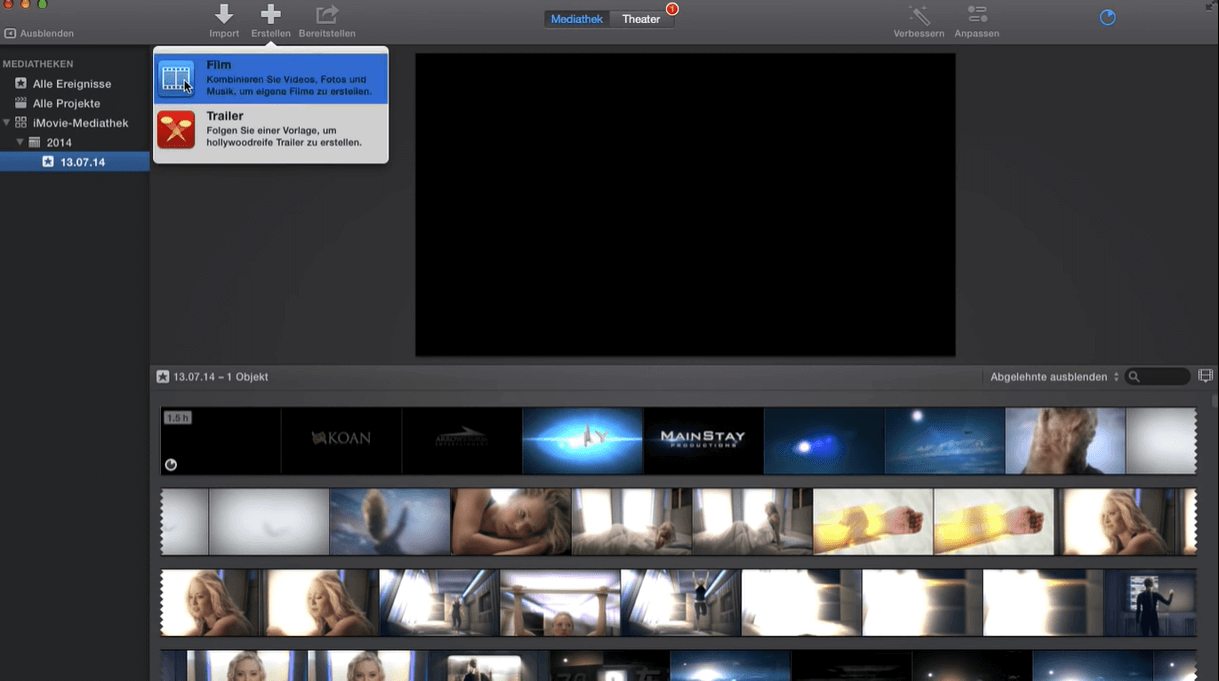1219x681 pixels.
Task: Click the magnifier icon in search field
Action: (1134, 377)
